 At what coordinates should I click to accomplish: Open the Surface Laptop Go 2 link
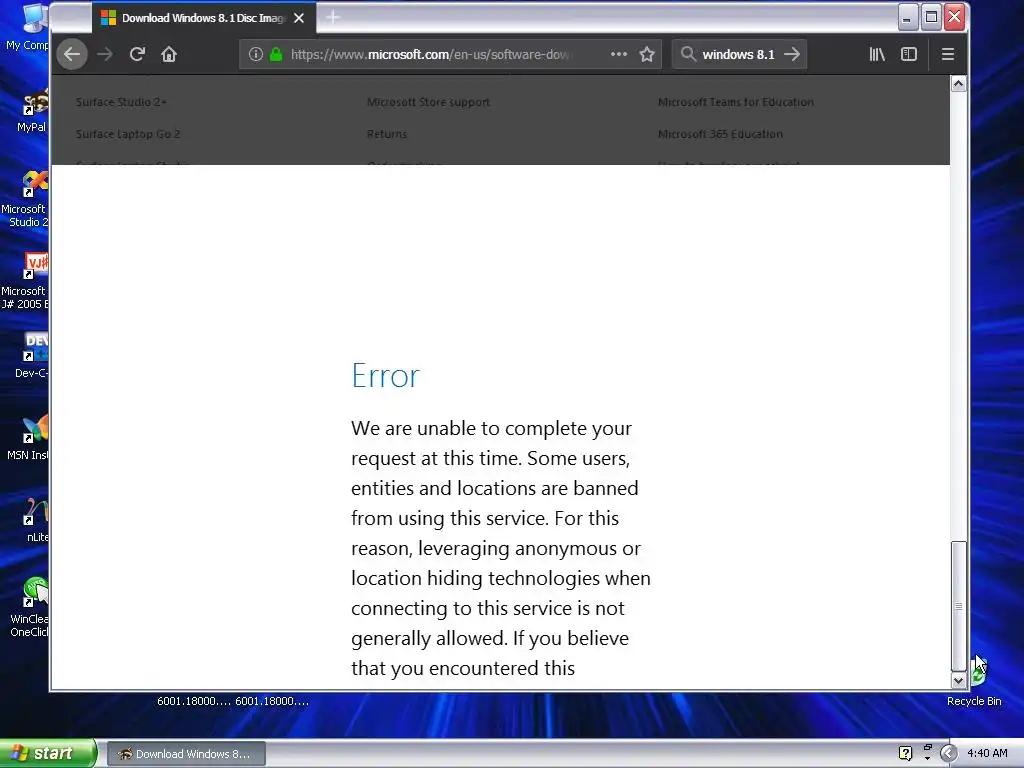click(x=128, y=134)
